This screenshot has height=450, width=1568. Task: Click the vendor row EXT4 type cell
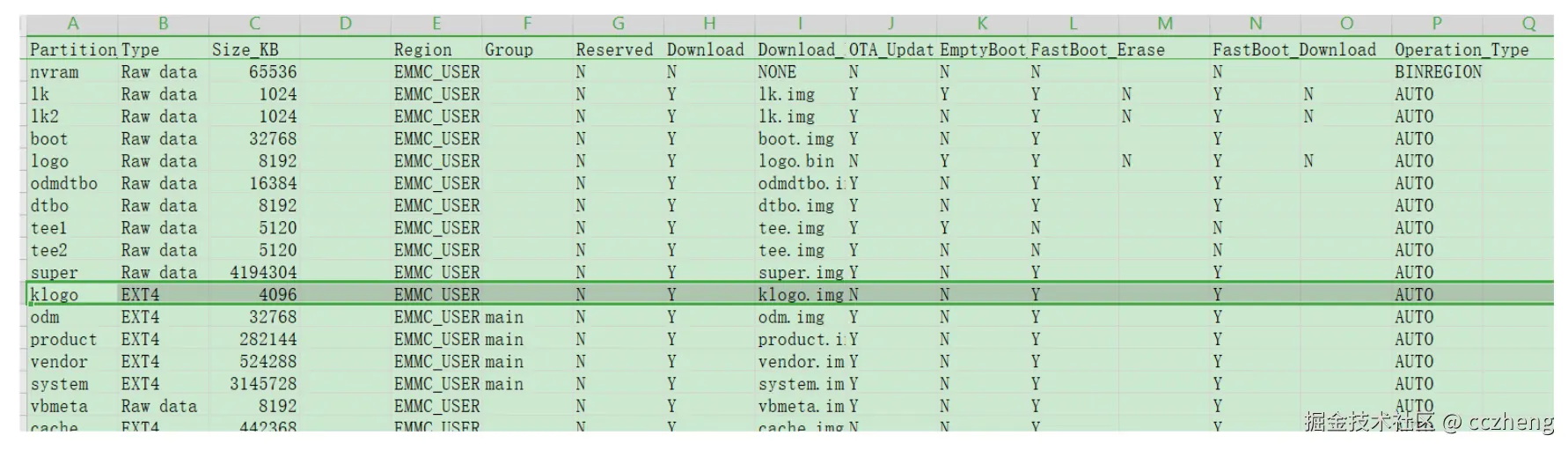pos(164,361)
